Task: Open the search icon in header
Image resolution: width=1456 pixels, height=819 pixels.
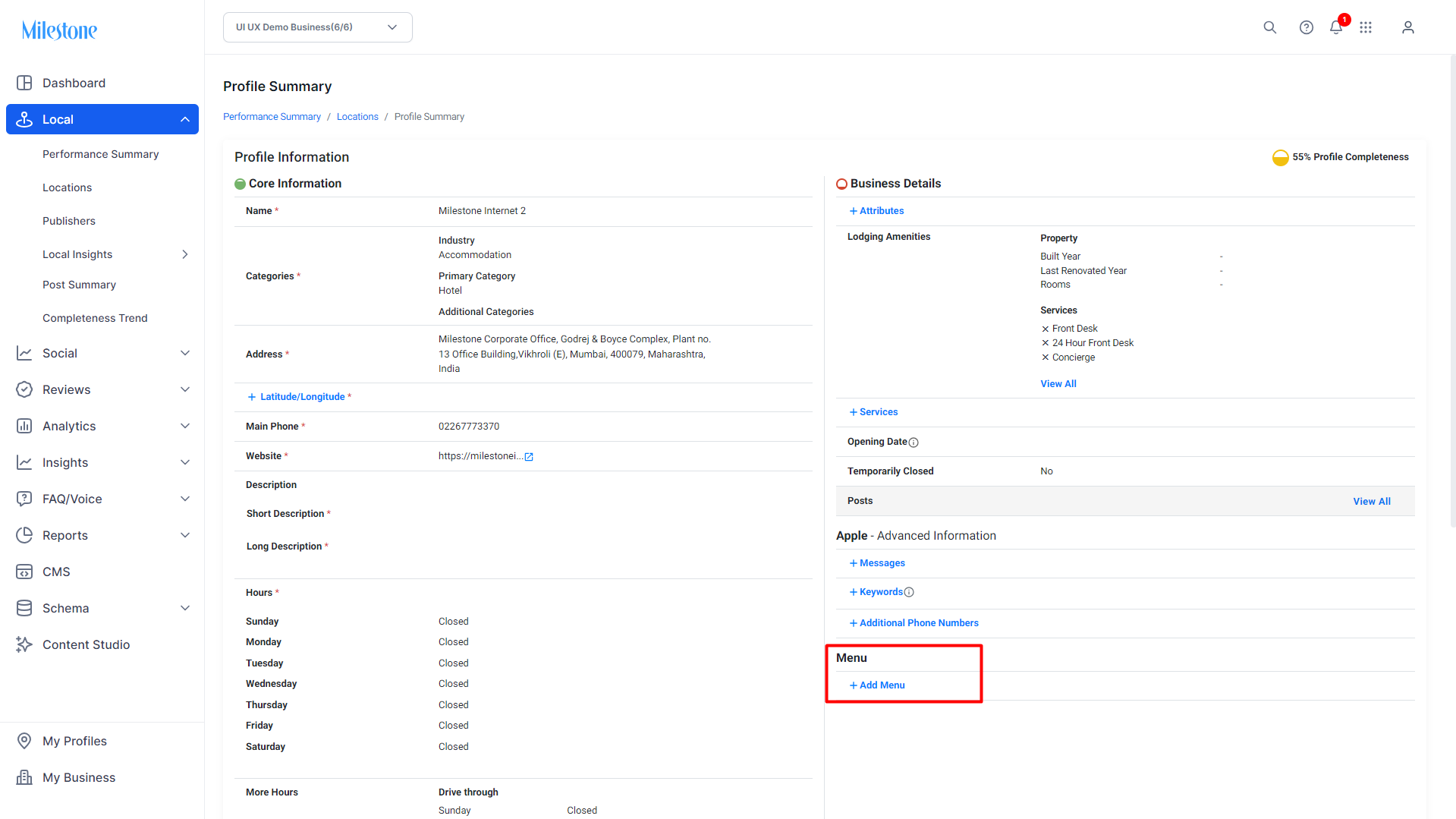Action: 1269,27
